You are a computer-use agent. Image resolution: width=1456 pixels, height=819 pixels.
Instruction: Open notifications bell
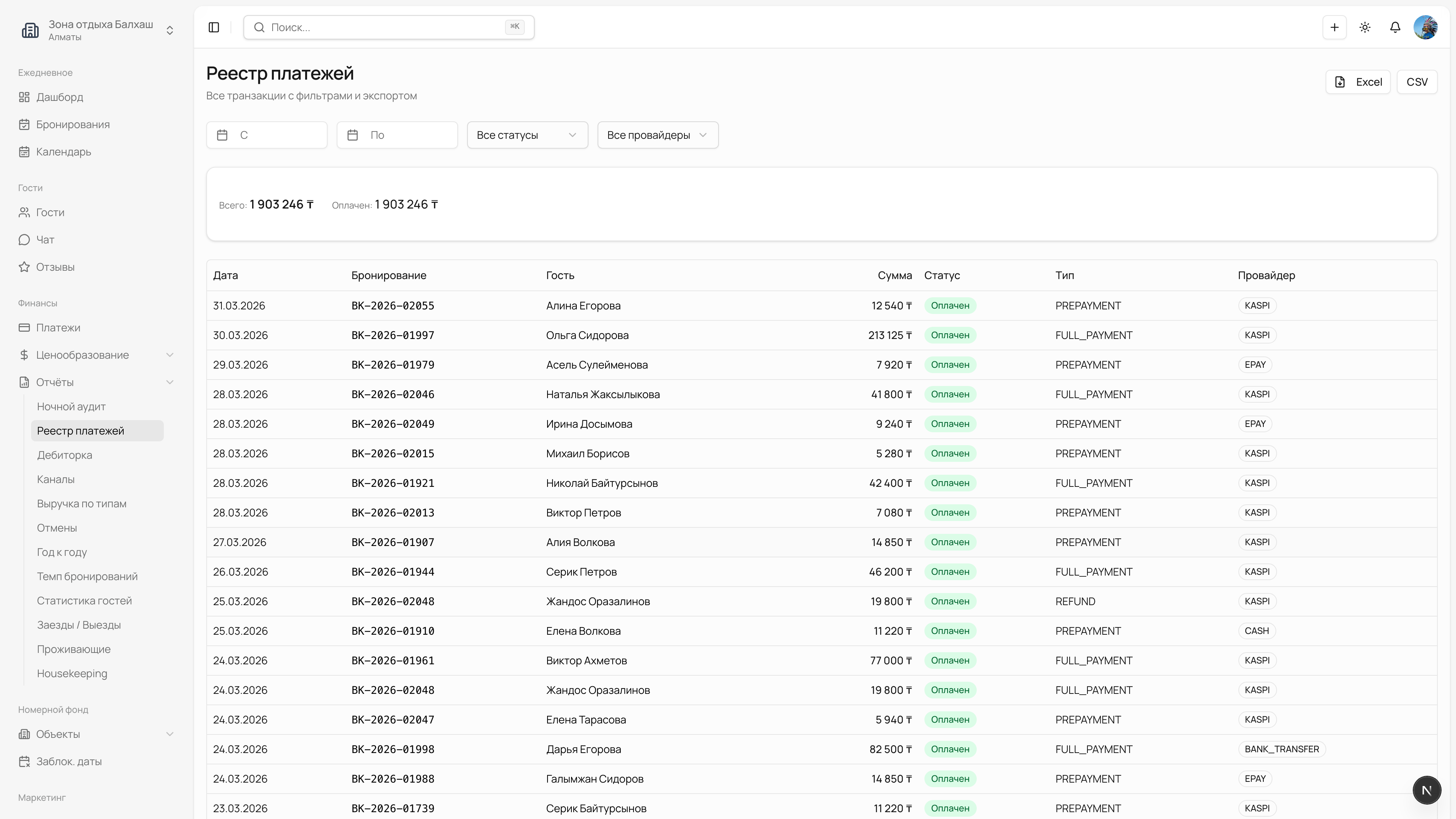1395,27
